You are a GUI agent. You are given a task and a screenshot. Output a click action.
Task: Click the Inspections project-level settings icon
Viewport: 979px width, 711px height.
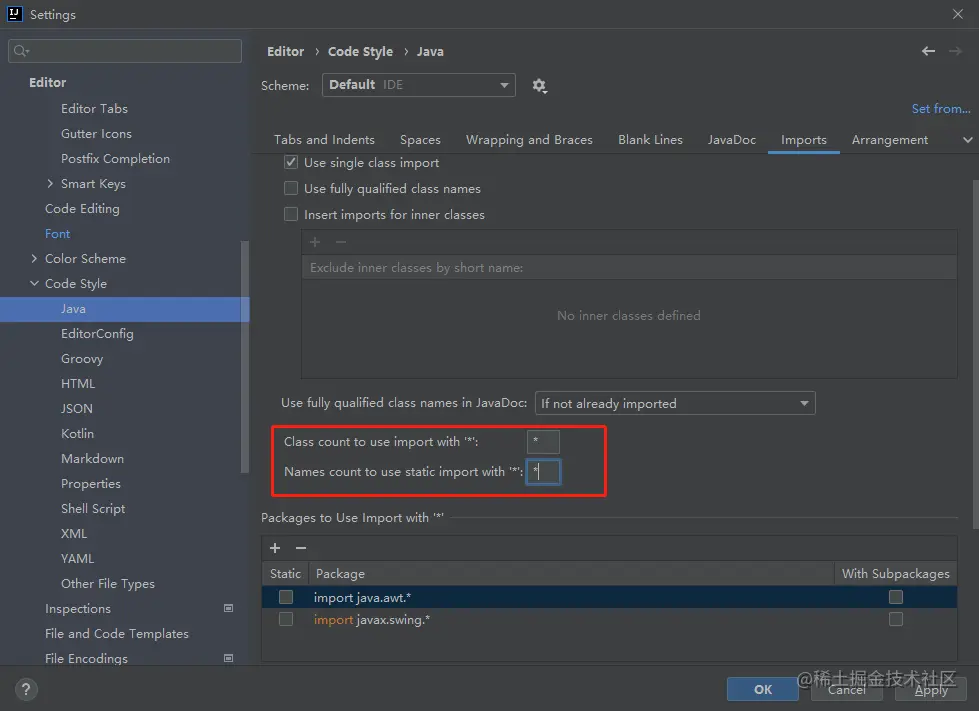click(x=229, y=608)
